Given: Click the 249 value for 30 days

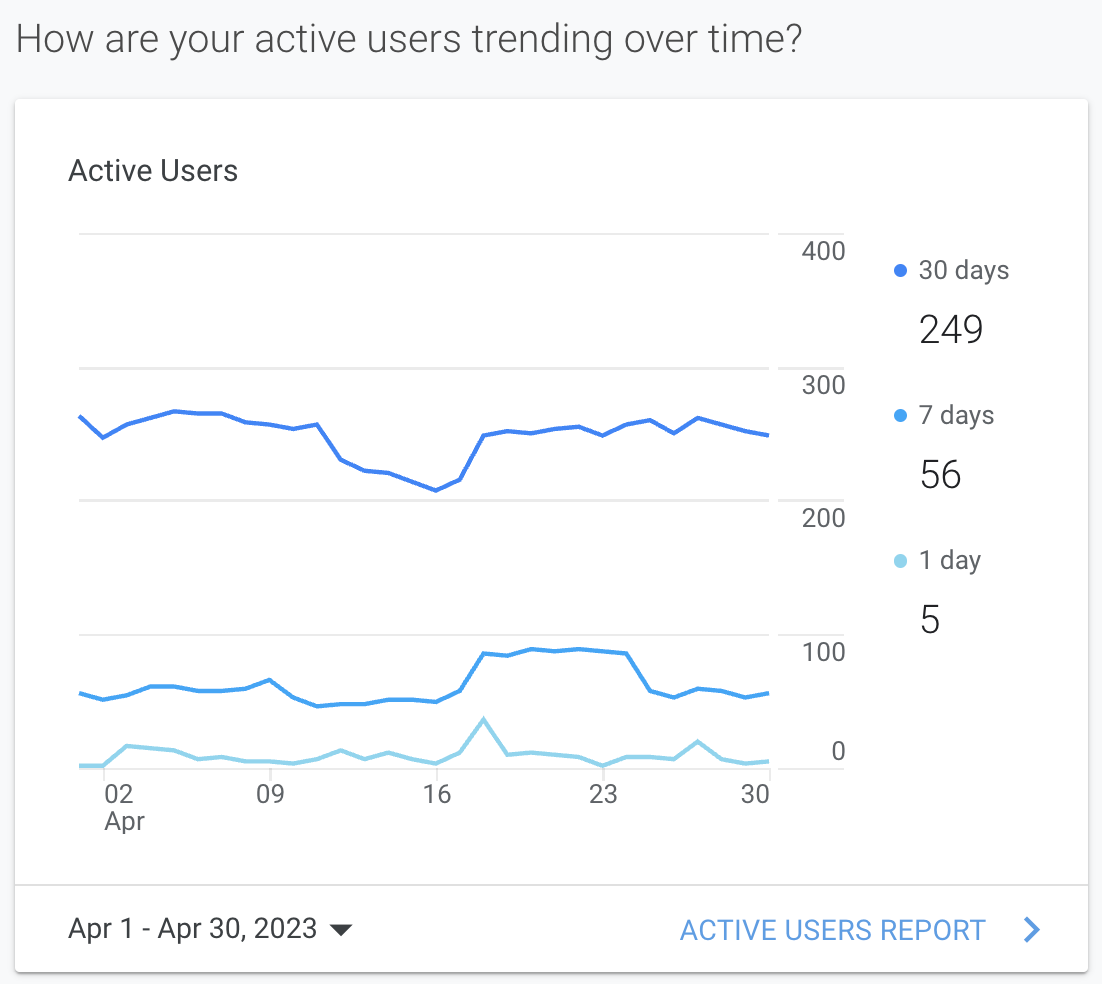Looking at the screenshot, I should (951, 329).
